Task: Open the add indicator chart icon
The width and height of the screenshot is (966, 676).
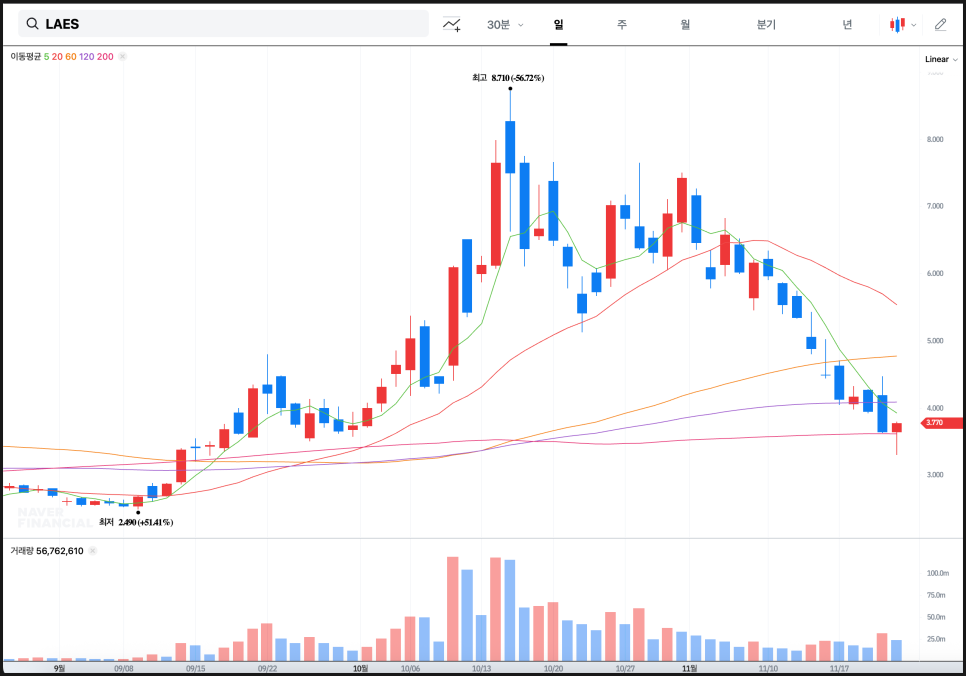Action: (452, 24)
